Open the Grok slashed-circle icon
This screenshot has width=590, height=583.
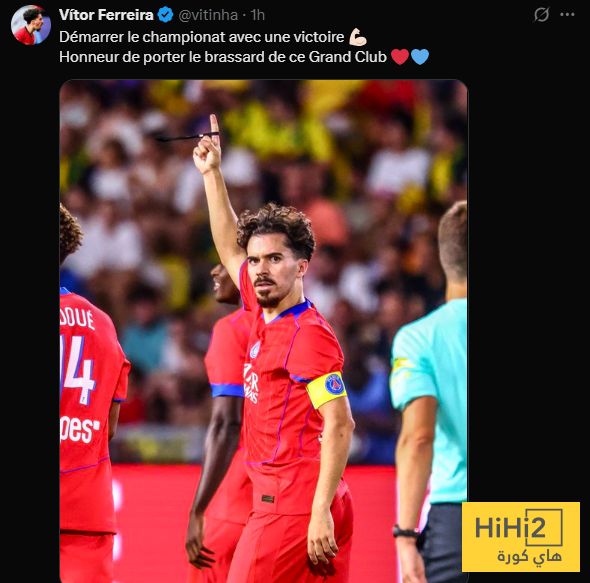click(541, 15)
